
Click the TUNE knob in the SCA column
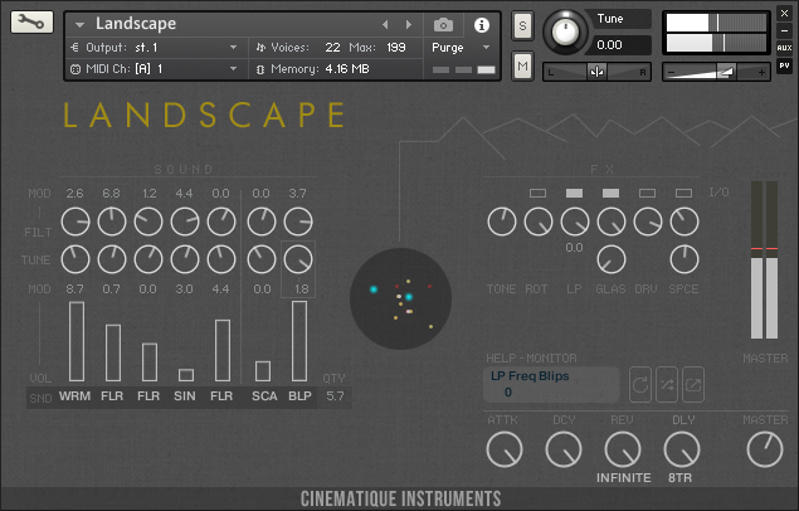(261, 259)
